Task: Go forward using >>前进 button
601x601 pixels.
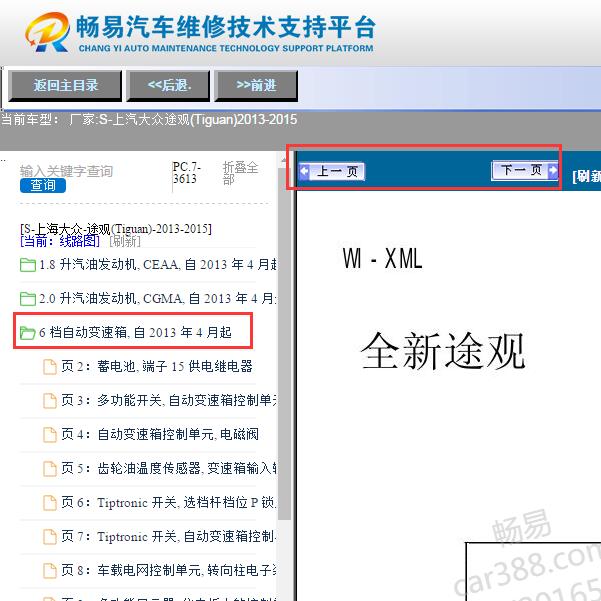Action: pos(256,85)
